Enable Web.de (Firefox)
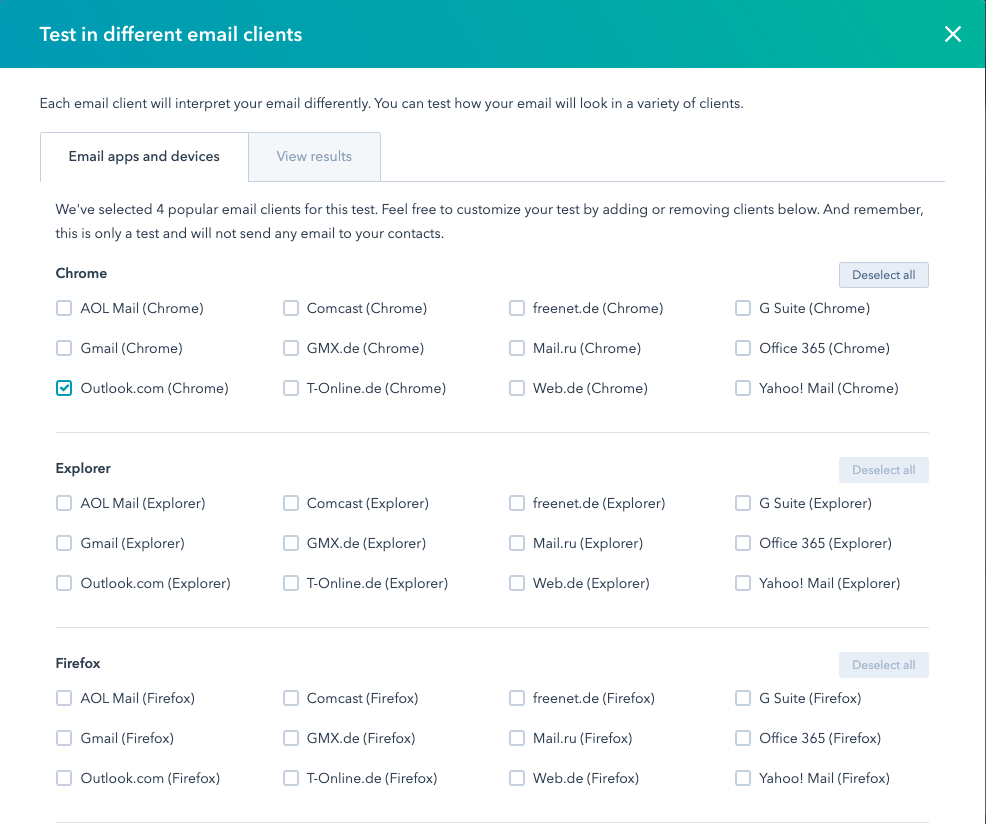Screen dimensions: 986x824 click(x=517, y=778)
